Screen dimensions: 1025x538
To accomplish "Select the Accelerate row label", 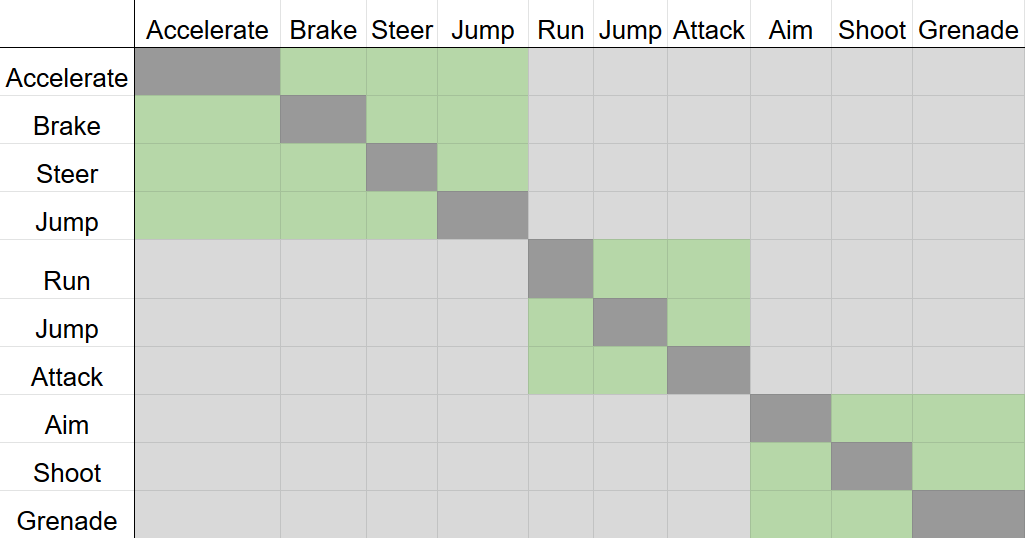I will 67,78.
